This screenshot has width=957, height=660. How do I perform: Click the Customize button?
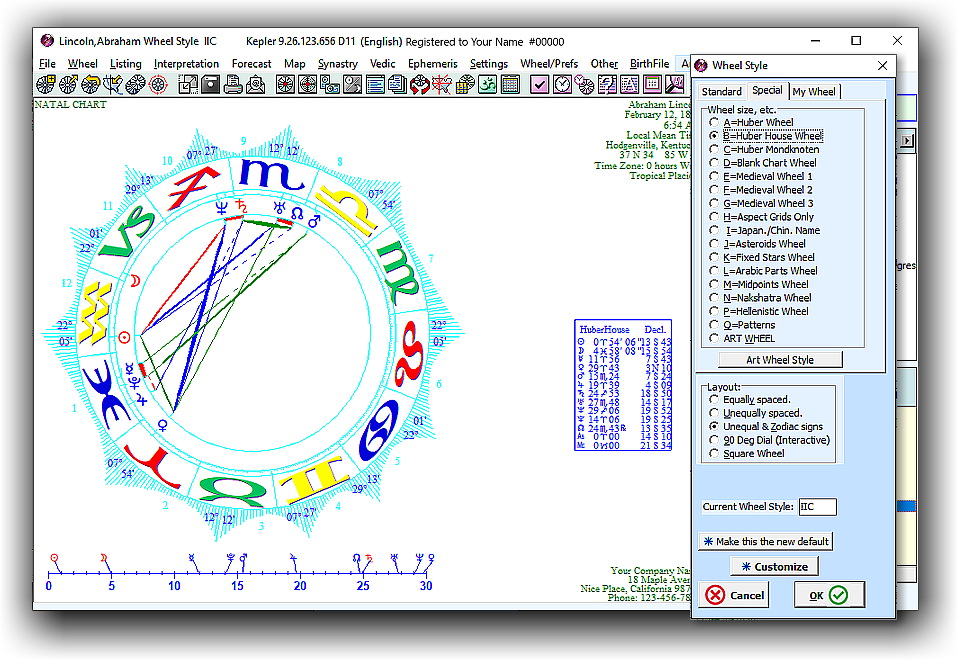coord(774,566)
